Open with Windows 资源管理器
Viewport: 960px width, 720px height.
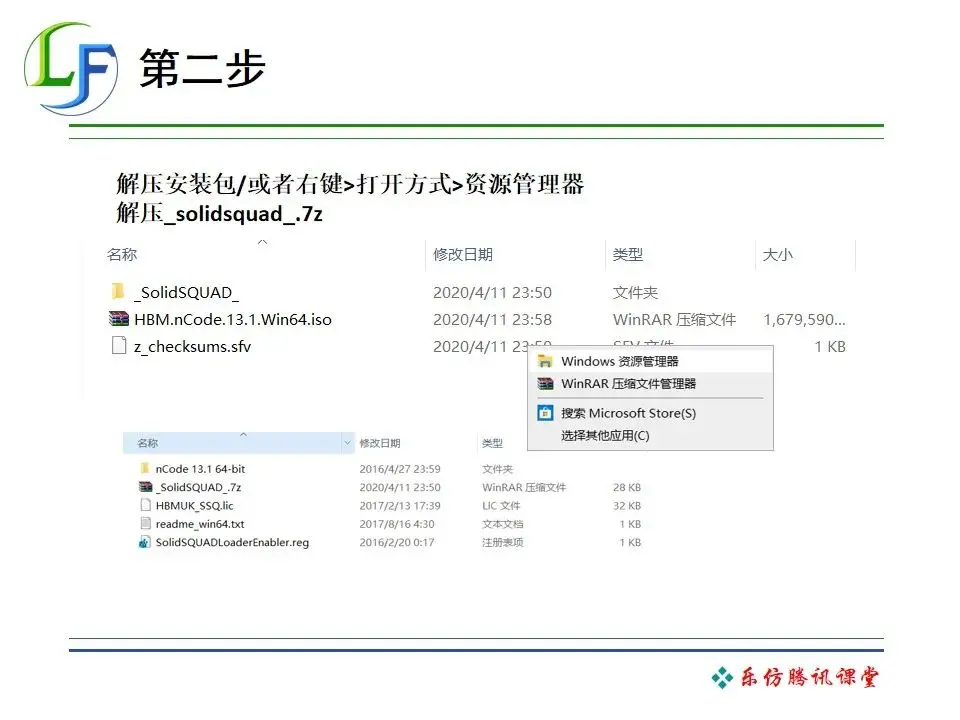click(650, 361)
